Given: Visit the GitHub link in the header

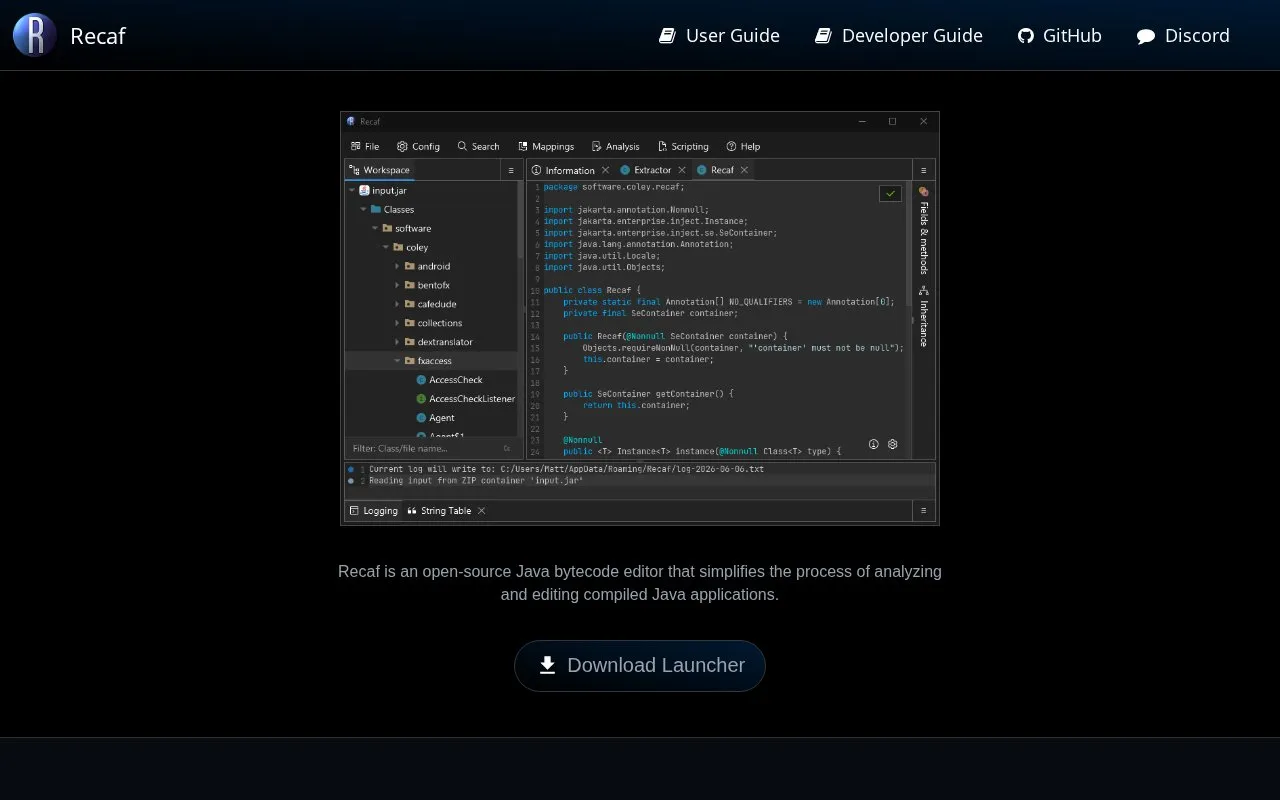Looking at the screenshot, I should point(1059,36).
